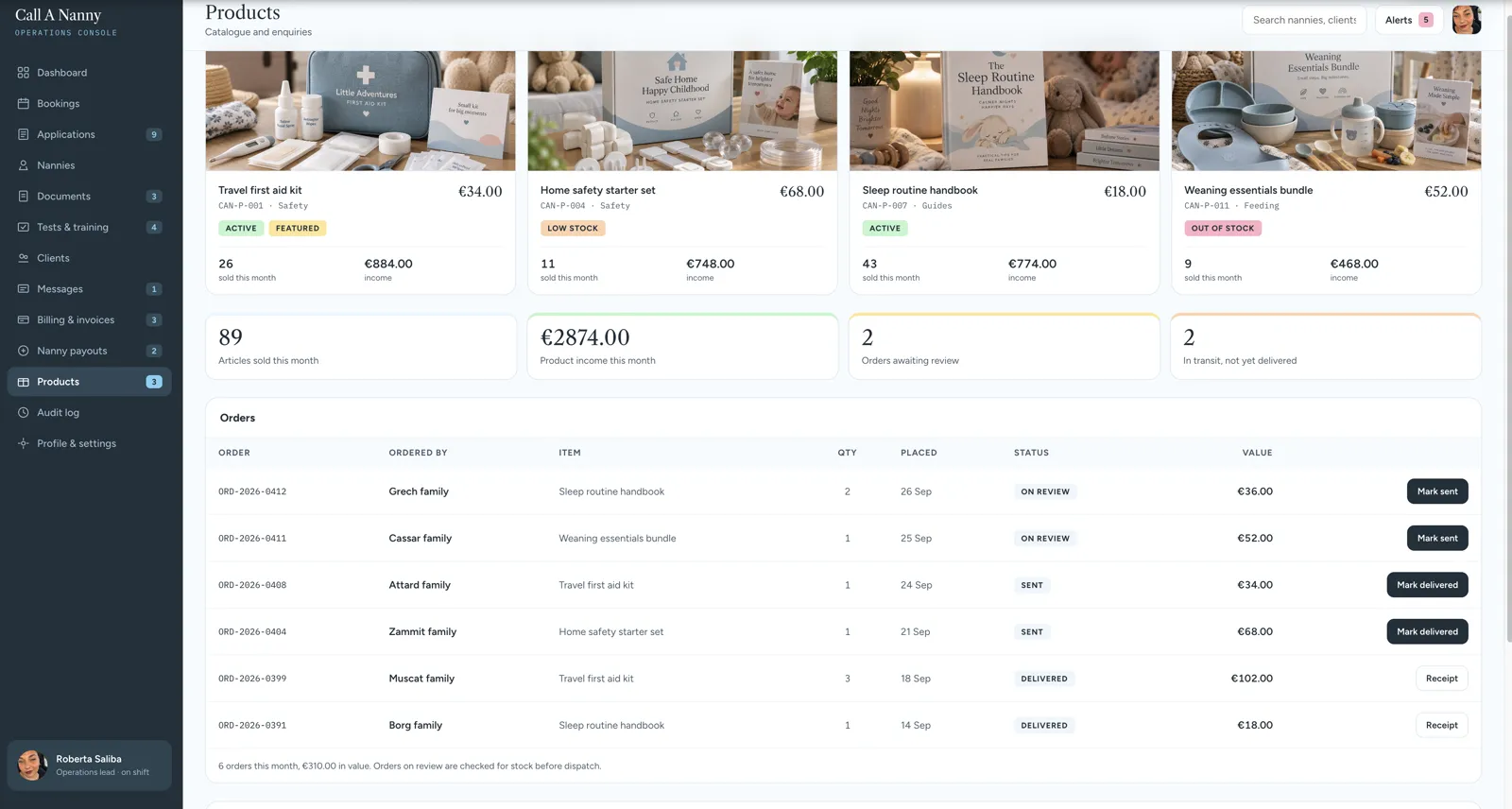1512x809 pixels.
Task: Click the Products box icon in sidebar
Action: (24, 382)
